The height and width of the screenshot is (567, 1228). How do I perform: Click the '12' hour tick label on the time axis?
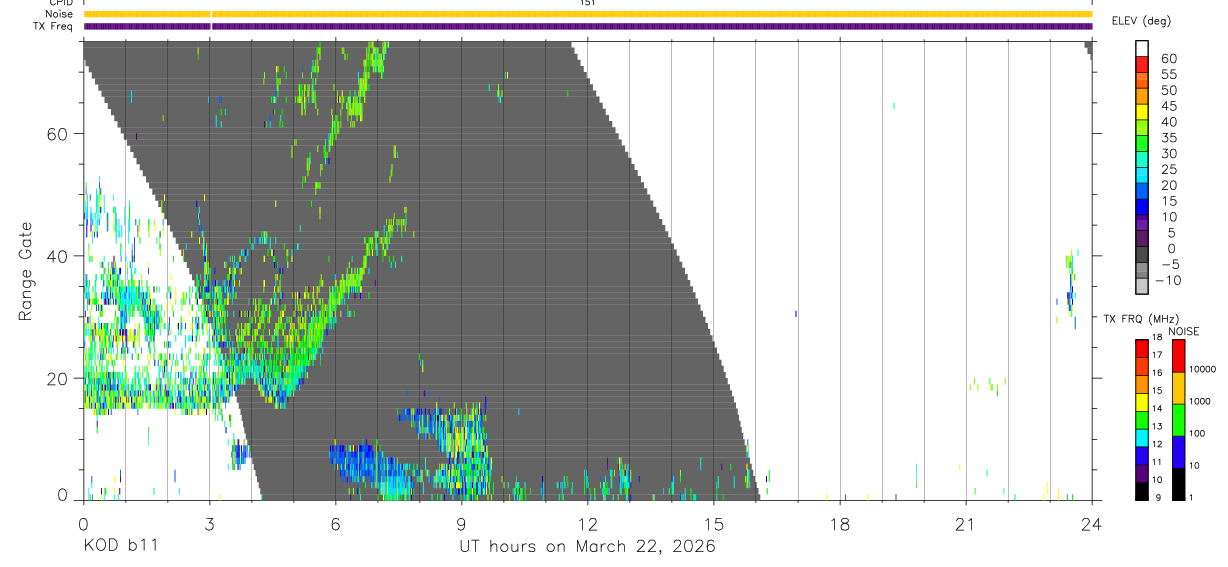pos(588,524)
